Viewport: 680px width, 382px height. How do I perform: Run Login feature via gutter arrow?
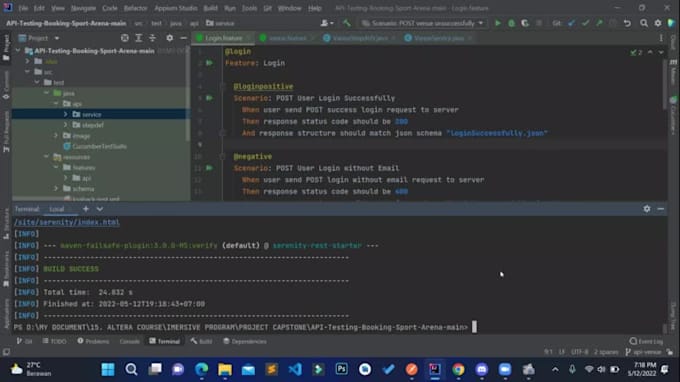209,63
